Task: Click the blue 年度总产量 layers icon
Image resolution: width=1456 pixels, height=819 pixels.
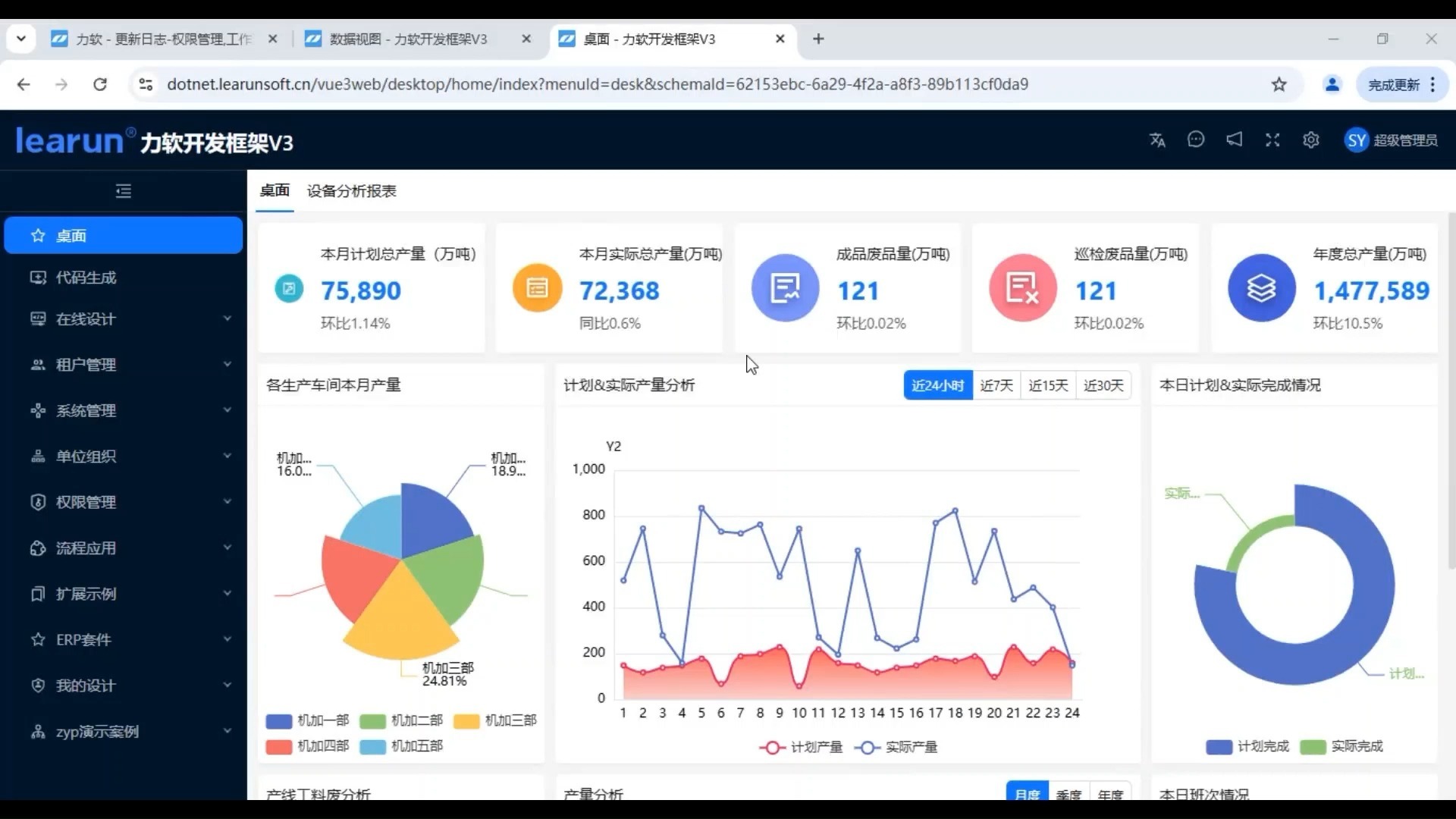Action: click(1262, 288)
